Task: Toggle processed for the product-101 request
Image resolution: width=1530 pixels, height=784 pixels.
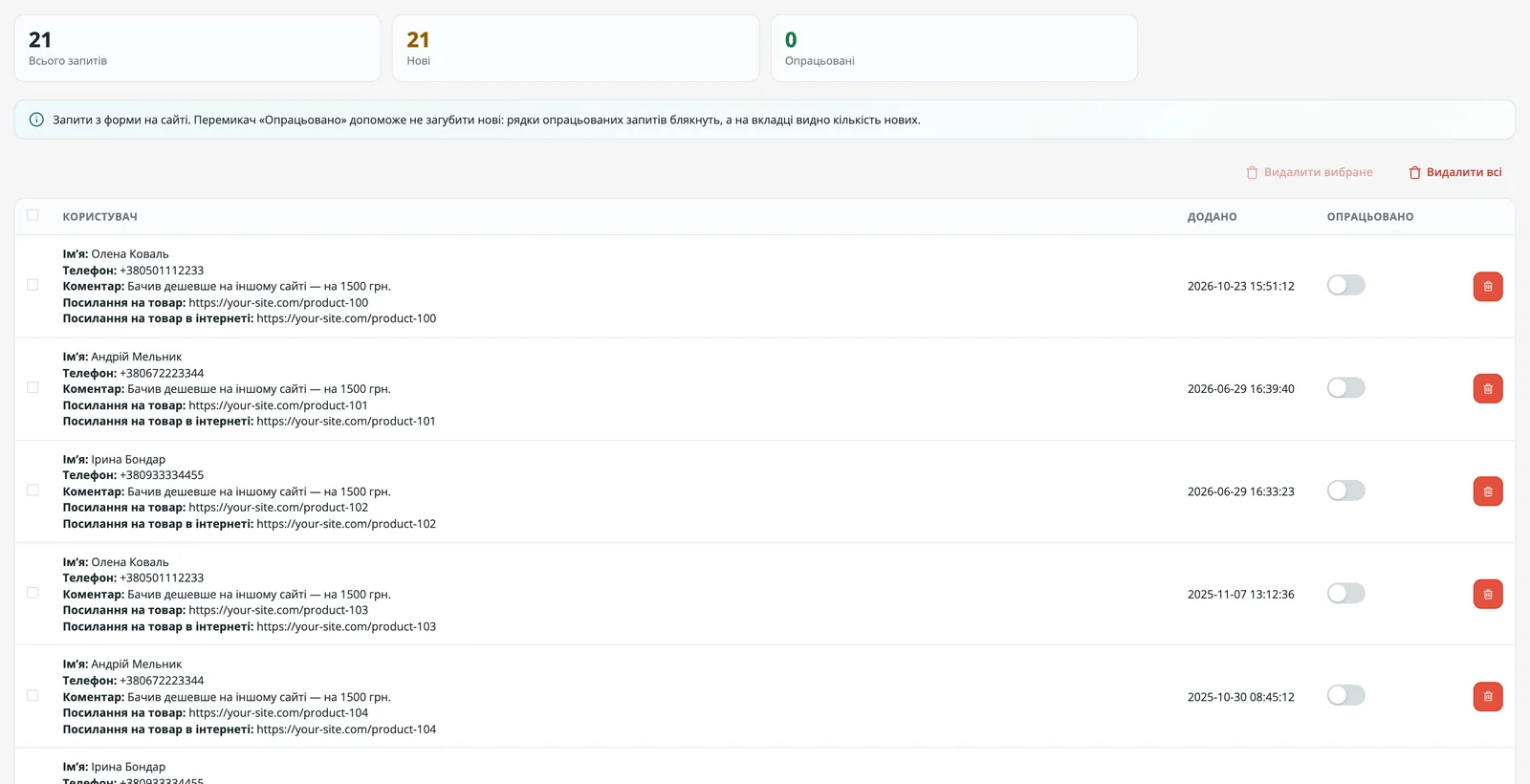Action: tap(1345, 387)
